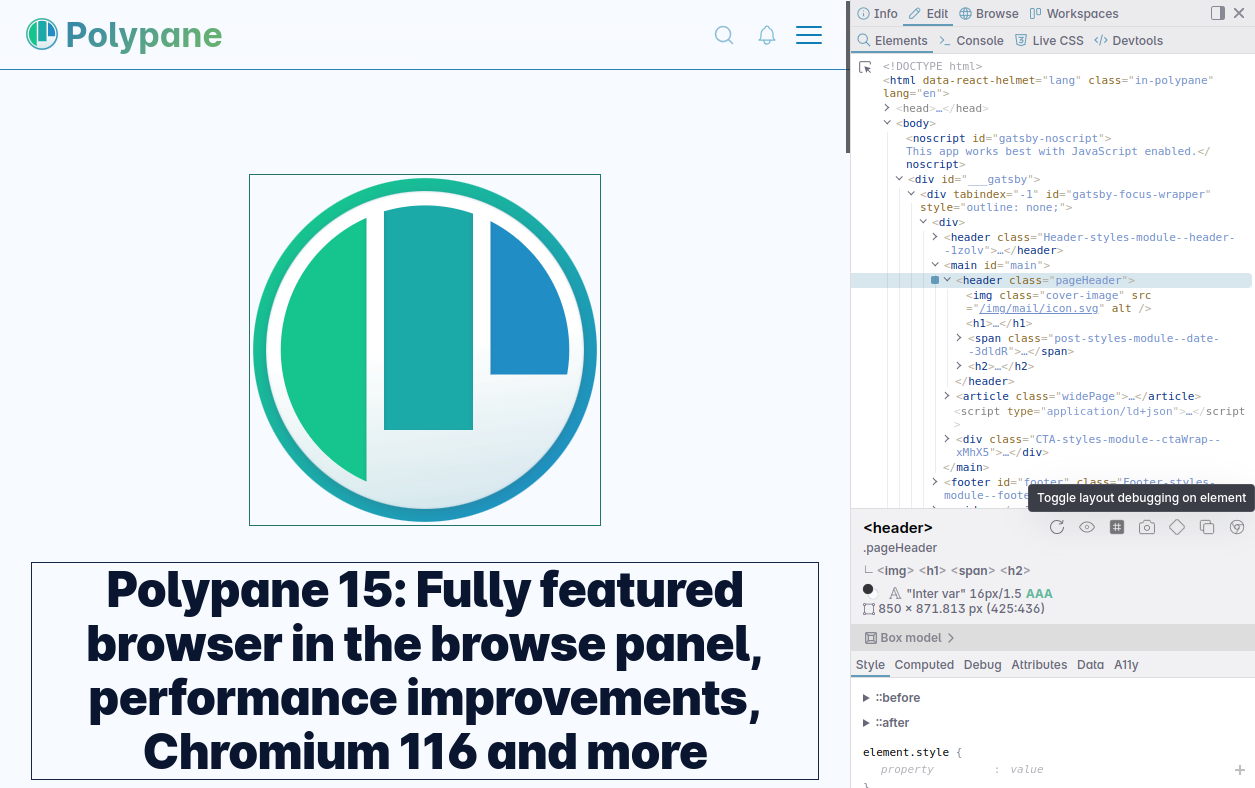The image size is (1255, 788).
Task: Select the img cover-image tree row
Action: (1059, 302)
